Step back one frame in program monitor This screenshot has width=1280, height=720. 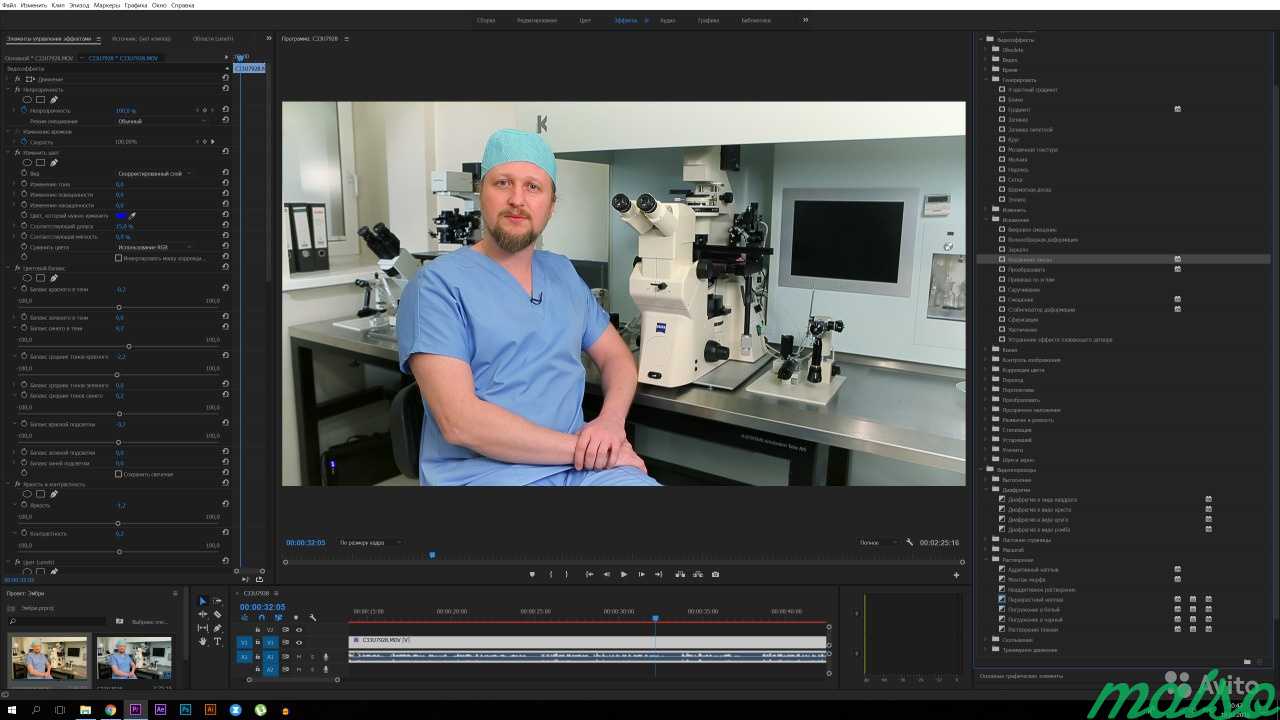[607, 574]
